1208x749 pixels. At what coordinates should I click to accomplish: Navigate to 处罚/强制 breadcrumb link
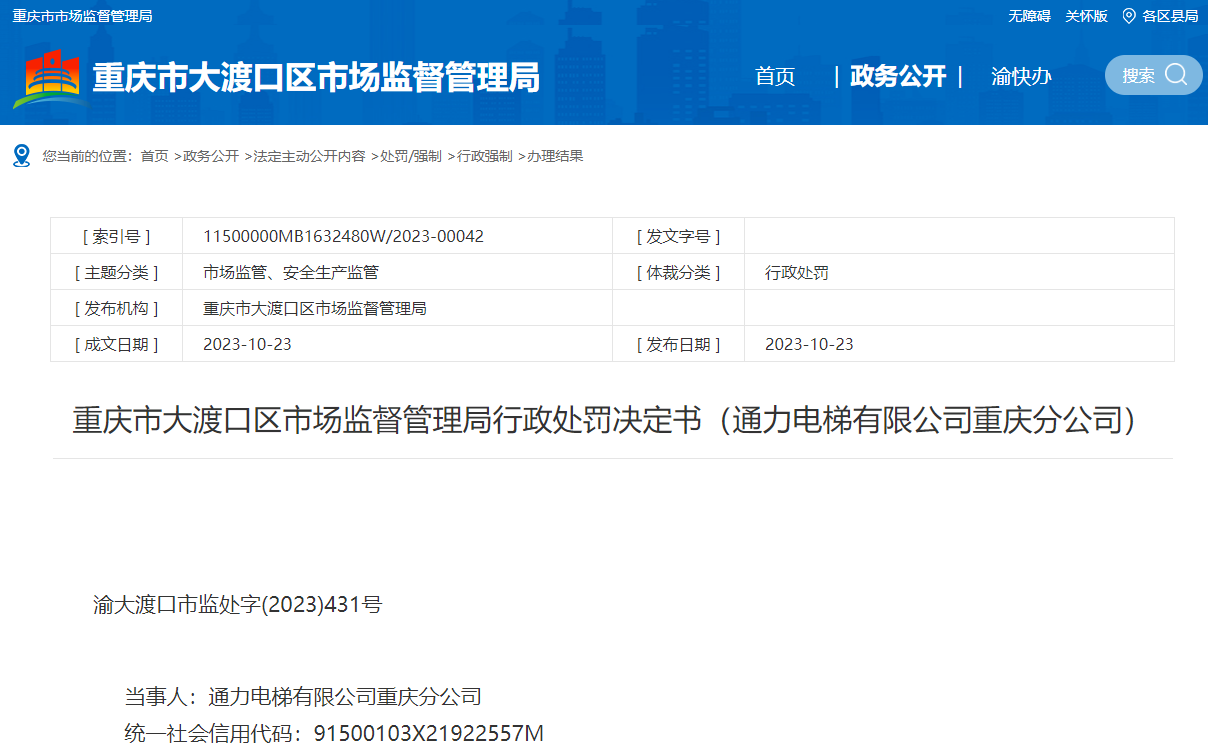pyautogui.click(x=410, y=157)
